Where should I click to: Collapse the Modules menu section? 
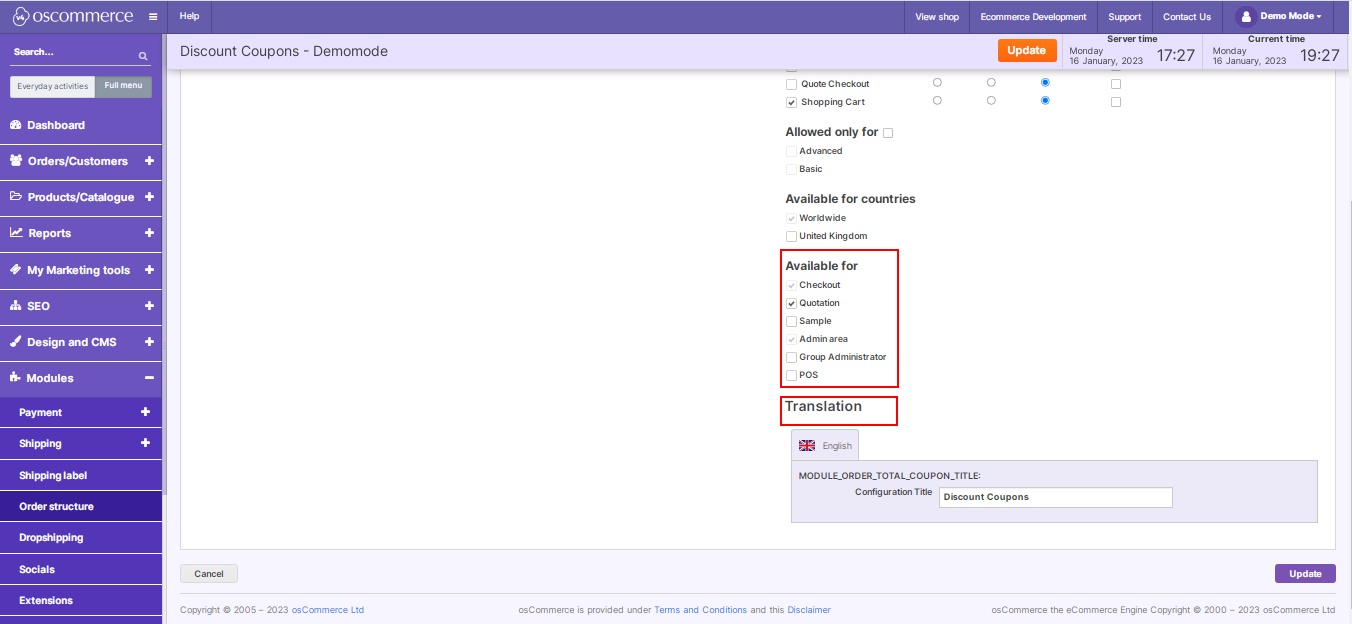click(149, 378)
